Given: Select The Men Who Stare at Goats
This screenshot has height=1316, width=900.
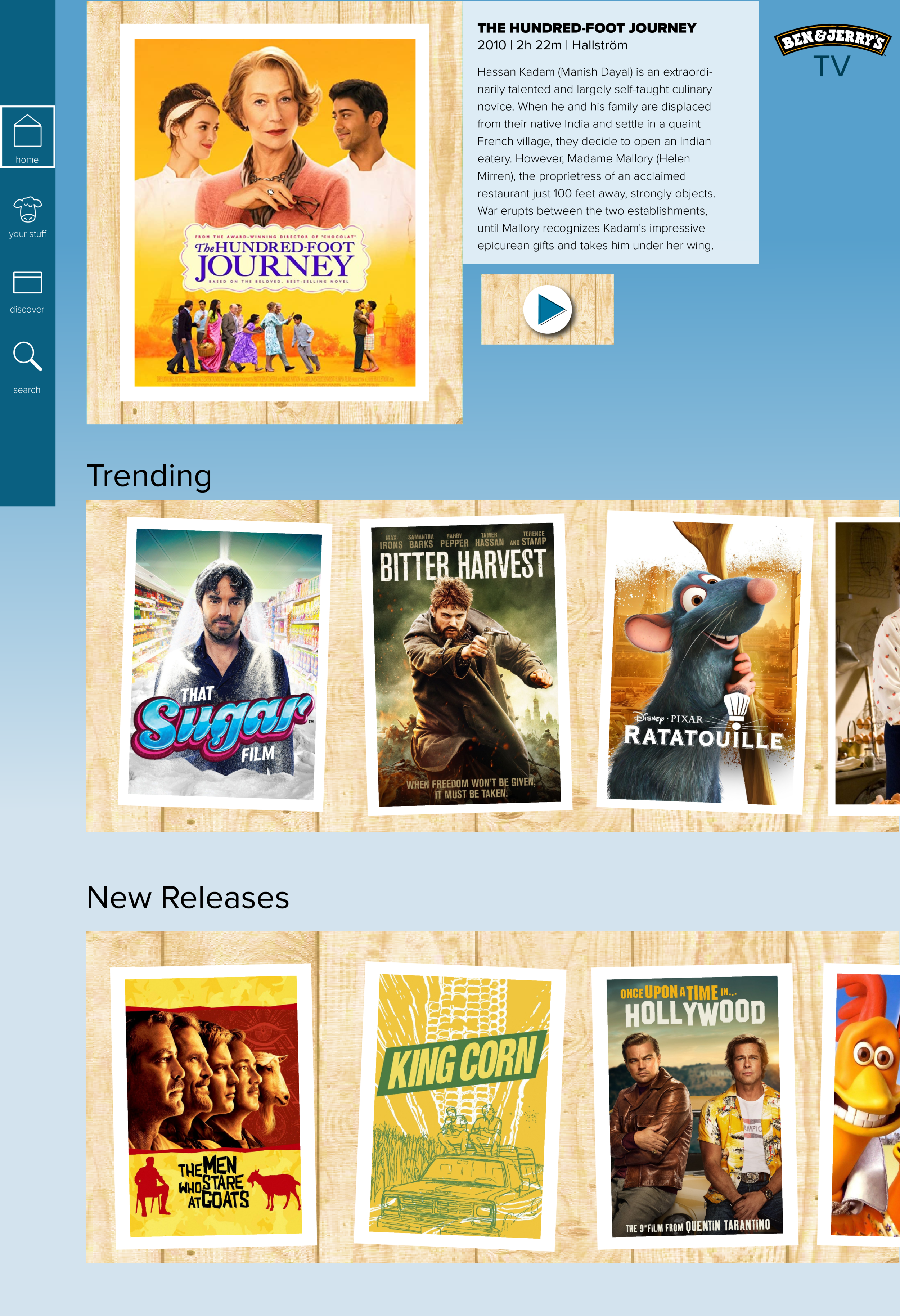Looking at the screenshot, I should (x=213, y=1105).
